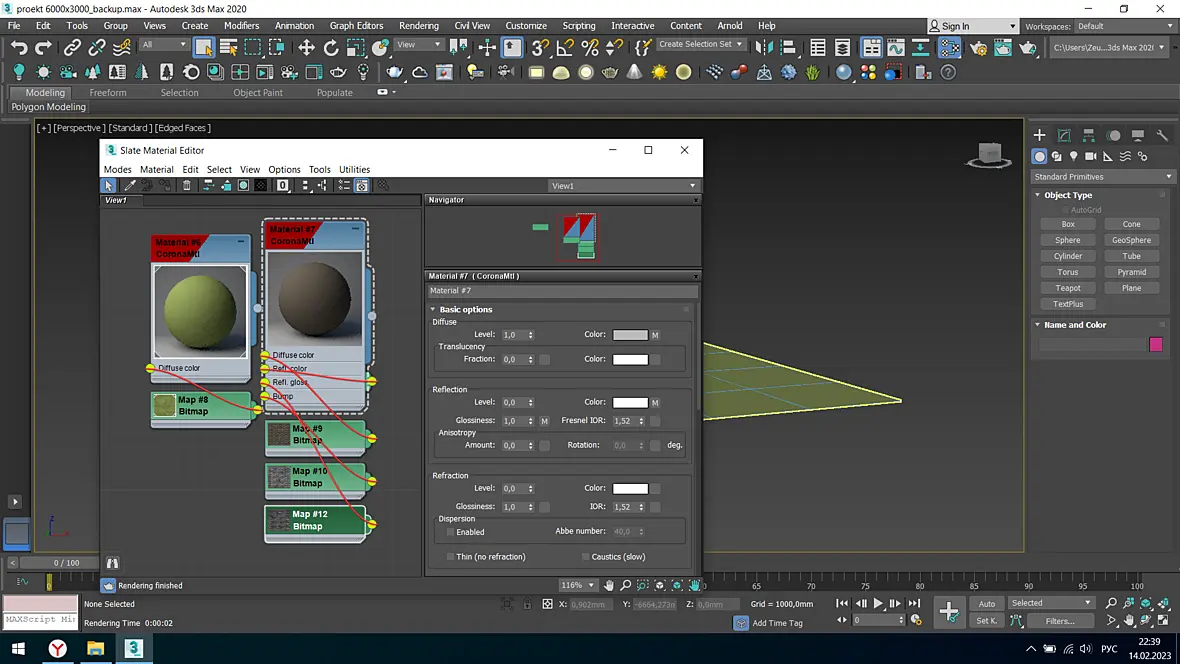
Task: Click the Pyramid object type button
Action: click(1131, 273)
